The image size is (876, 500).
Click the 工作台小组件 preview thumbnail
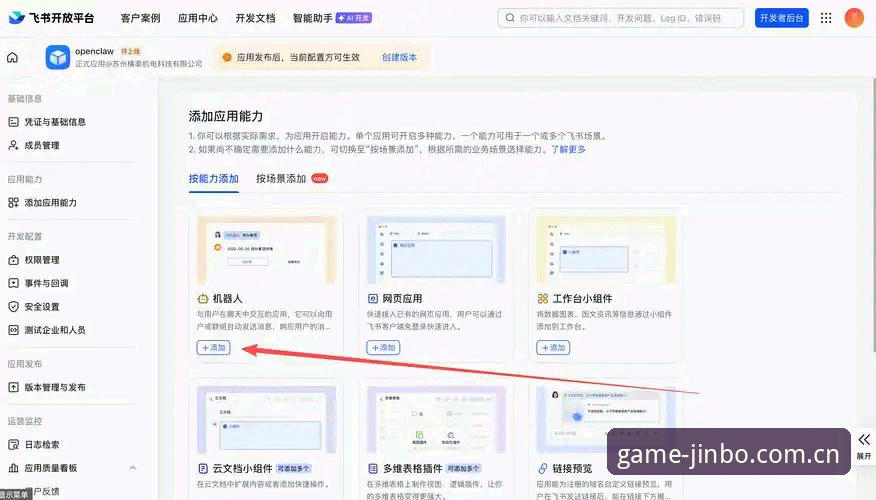tap(606, 250)
